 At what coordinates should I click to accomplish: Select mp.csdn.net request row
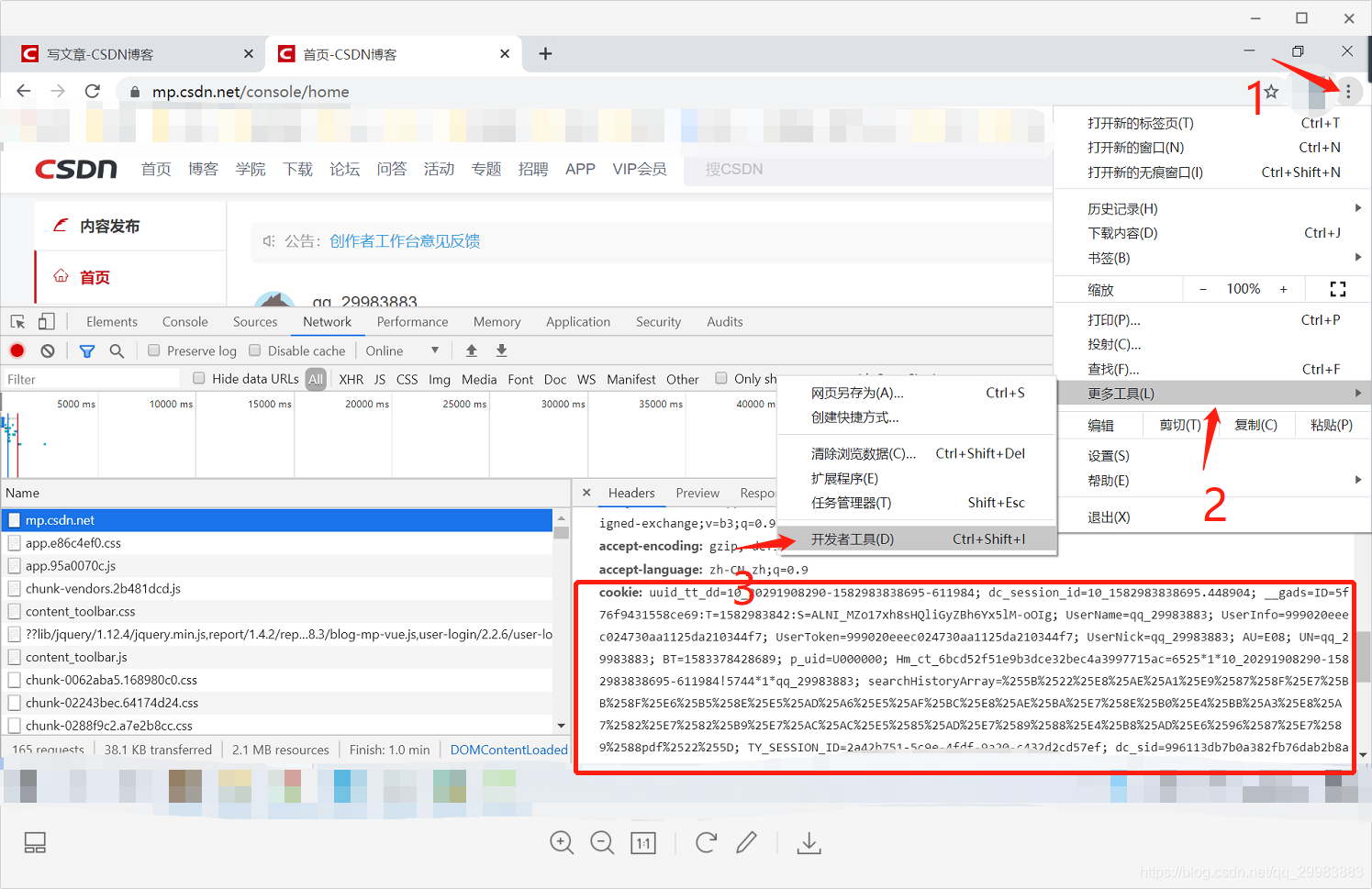[277, 520]
